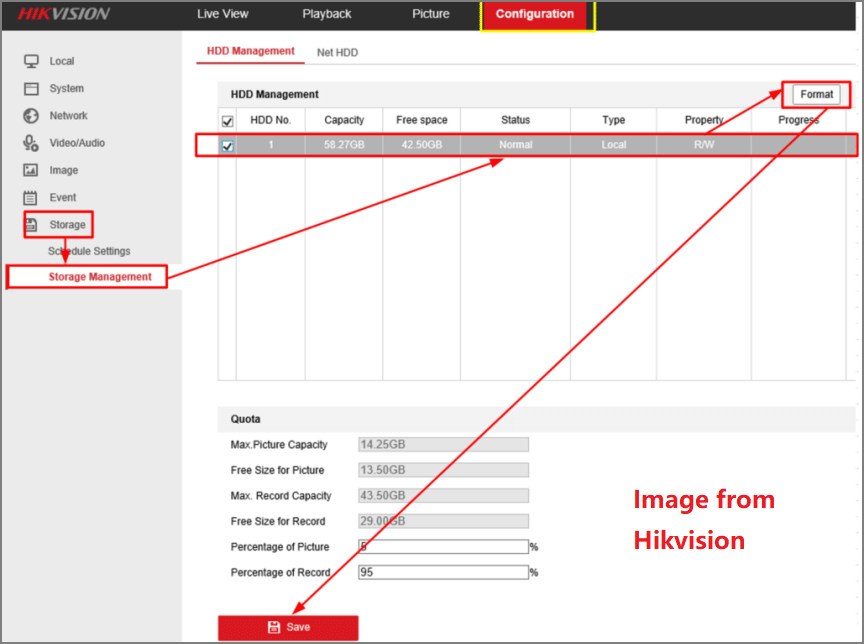Screen dimensions: 864x644
Task: Click the Normal status cell
Action: click(x=516, y=145)
